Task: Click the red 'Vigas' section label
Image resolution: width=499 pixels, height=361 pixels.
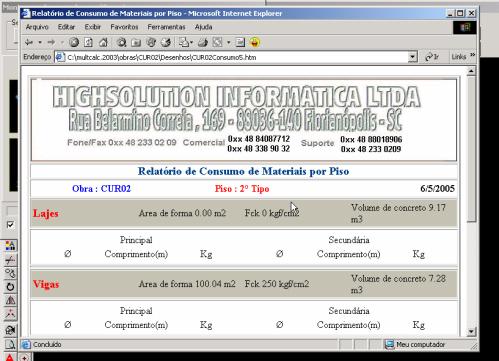Action: tap(46, 284)
